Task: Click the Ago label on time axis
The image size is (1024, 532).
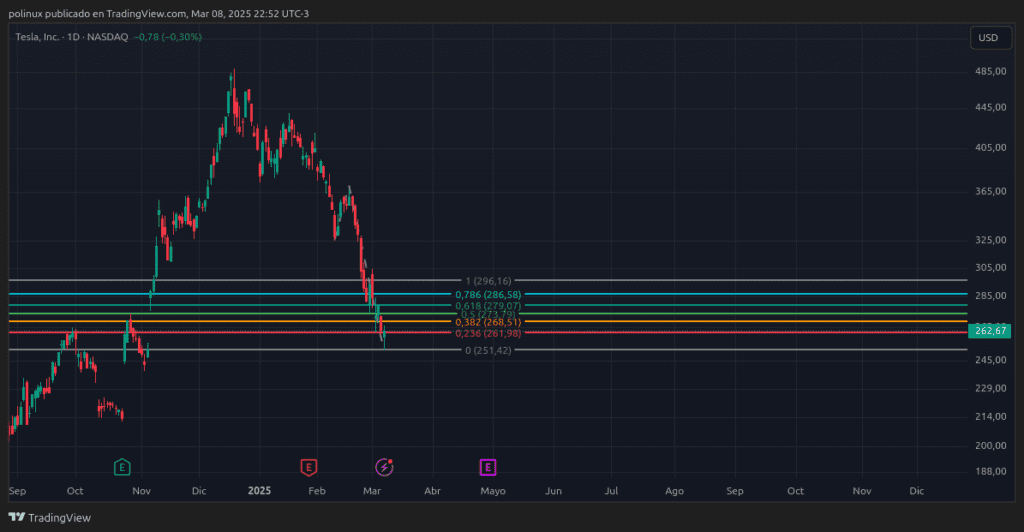Action: point(675,491)
